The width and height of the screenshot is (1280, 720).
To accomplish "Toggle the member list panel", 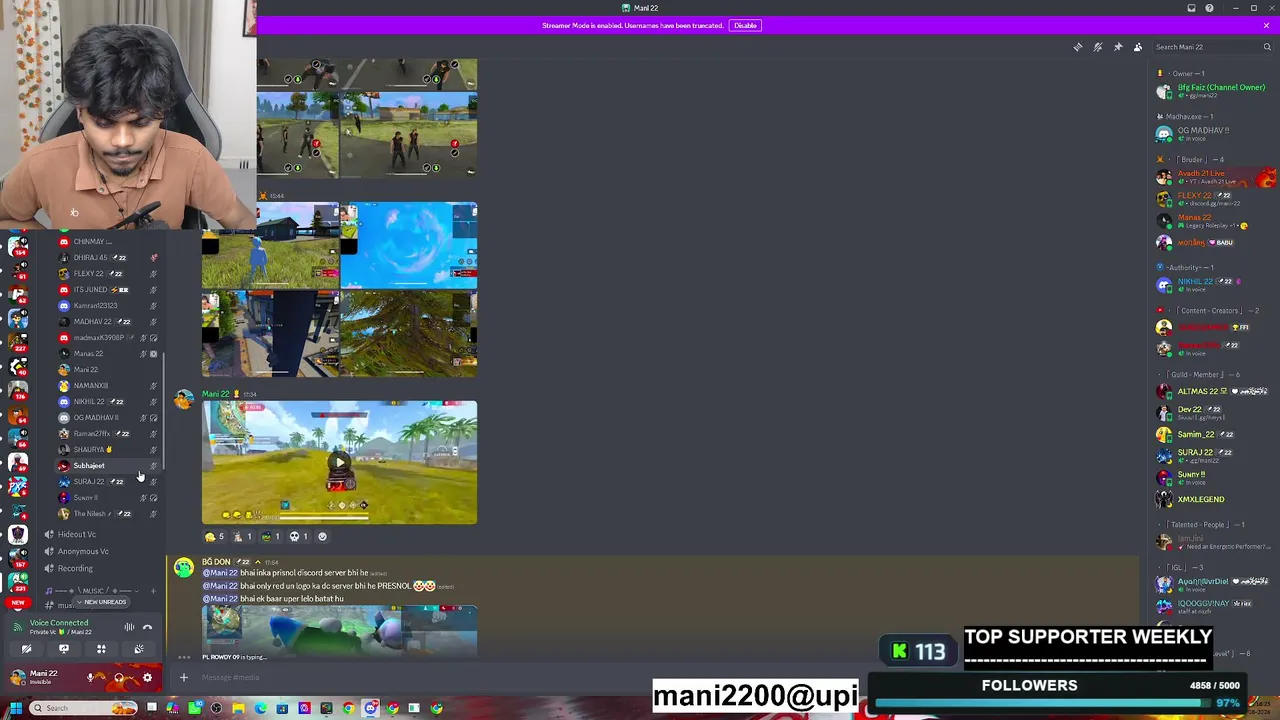I will pyautogui.click(x=1137, y=47).
